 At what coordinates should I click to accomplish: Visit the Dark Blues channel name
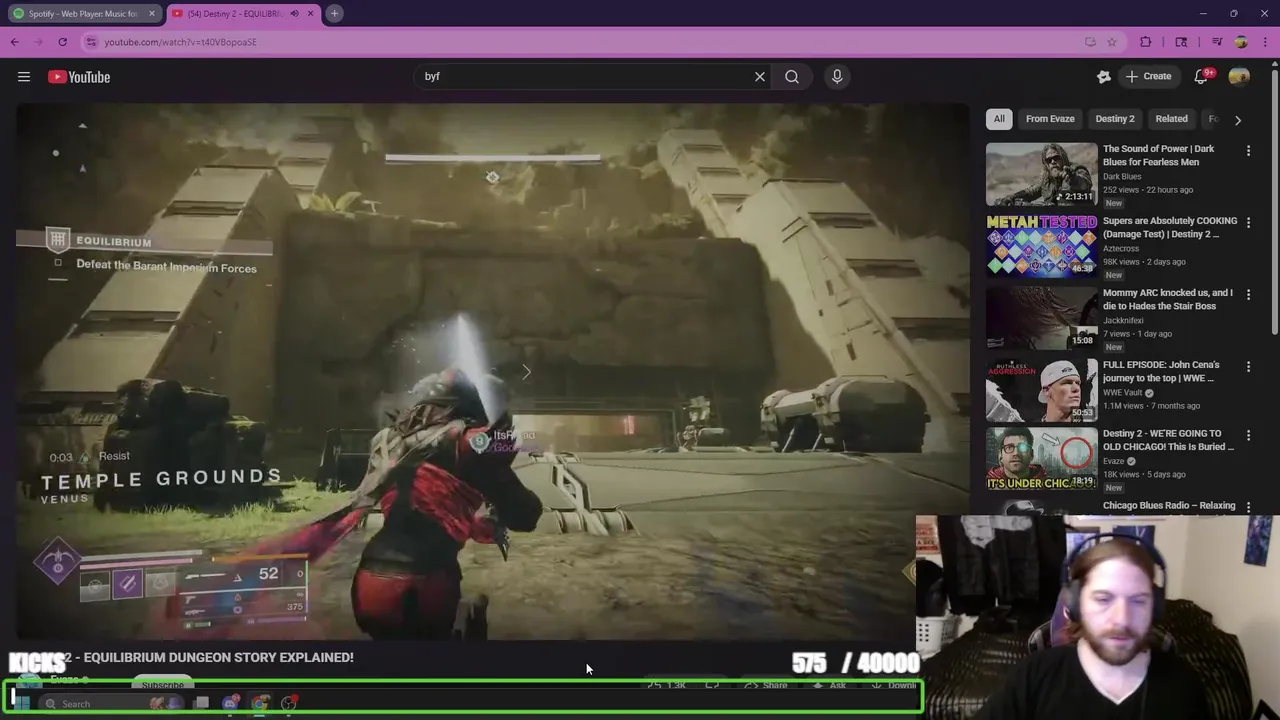tap(1122, 177)
